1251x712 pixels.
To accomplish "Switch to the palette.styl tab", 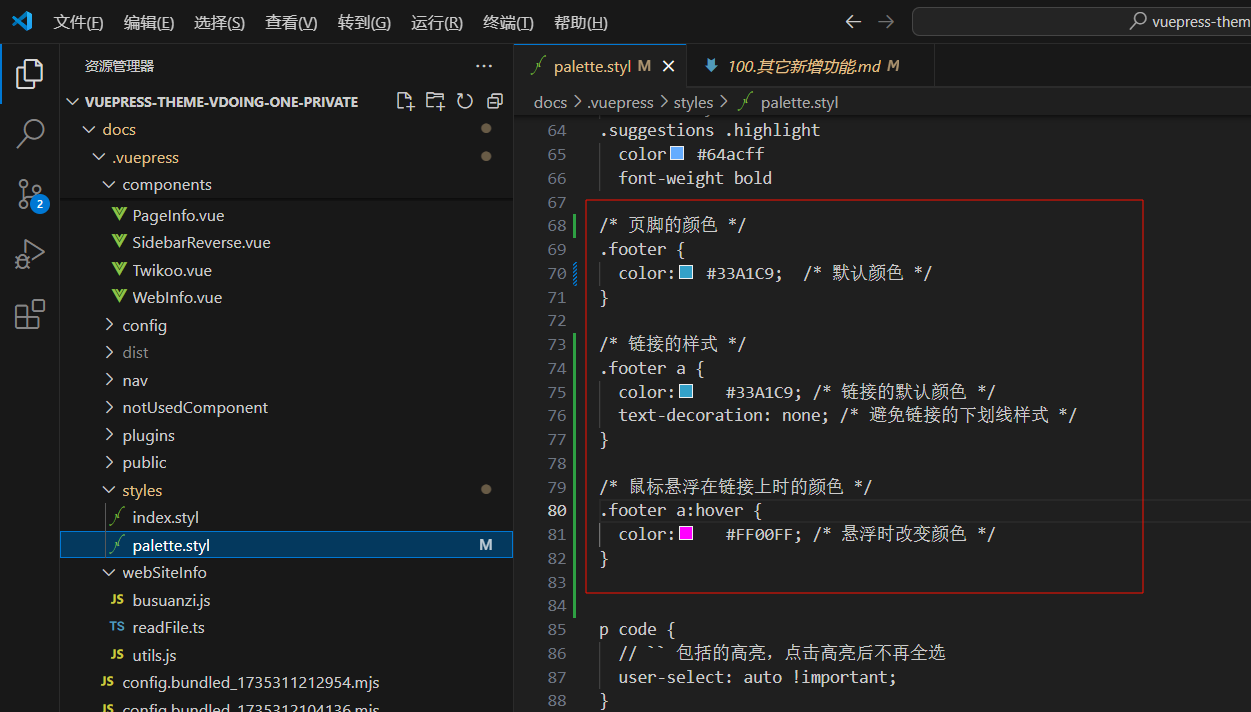I will (601, 66).
